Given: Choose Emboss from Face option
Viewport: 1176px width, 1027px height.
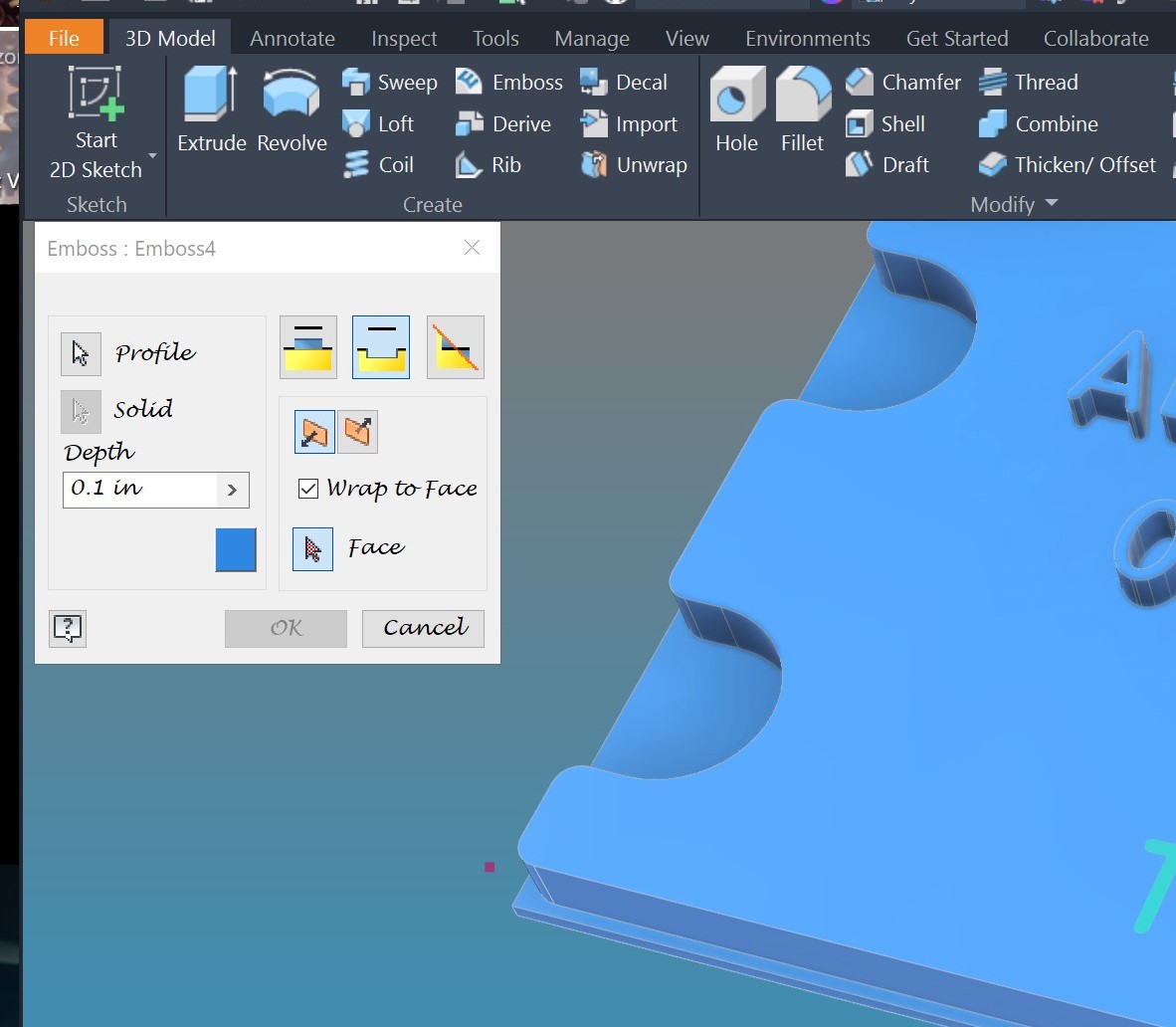Looking at the screenshot, I should (x=308, y=346).
